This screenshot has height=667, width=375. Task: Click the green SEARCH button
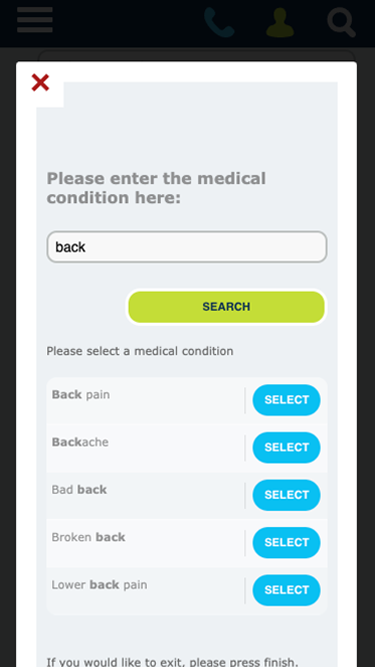click(x=226, y=307)
